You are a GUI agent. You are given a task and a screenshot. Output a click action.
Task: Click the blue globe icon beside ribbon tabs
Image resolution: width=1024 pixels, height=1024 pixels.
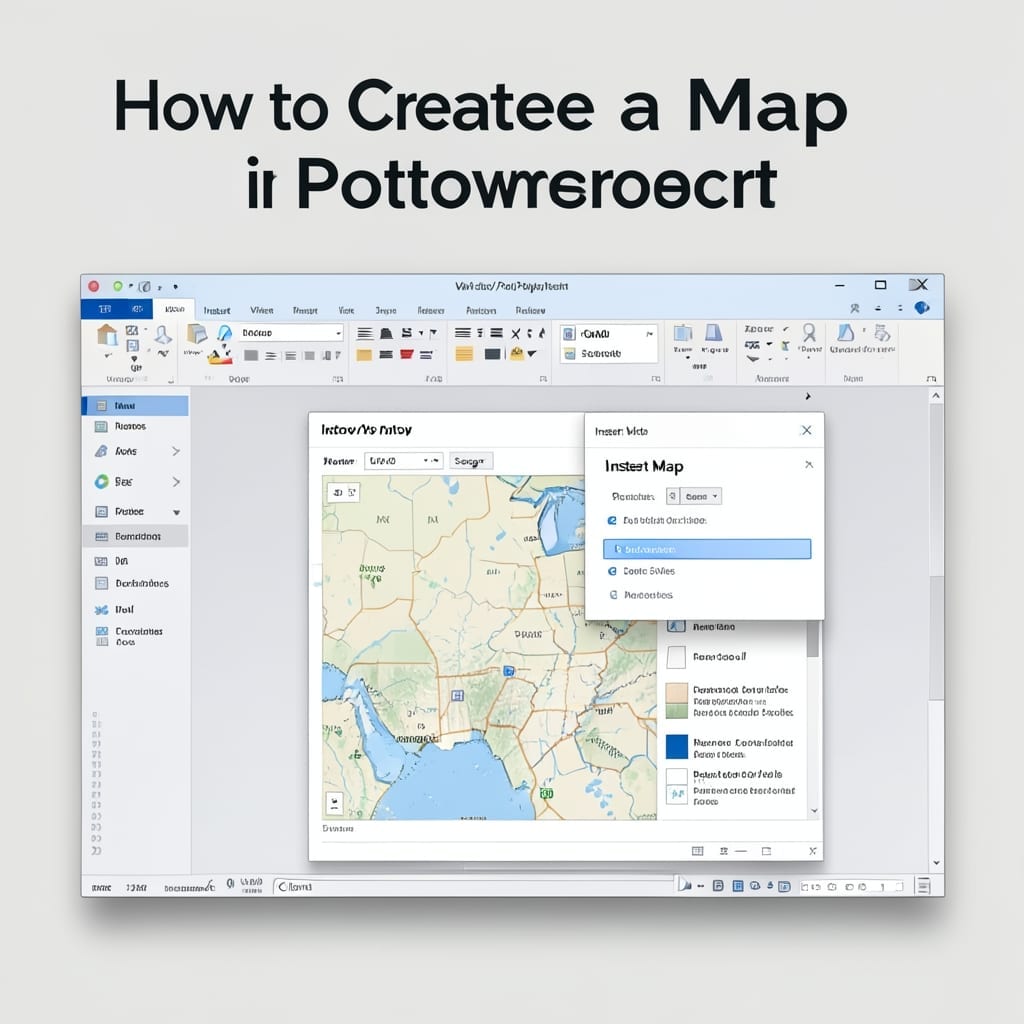click(921, 308)
